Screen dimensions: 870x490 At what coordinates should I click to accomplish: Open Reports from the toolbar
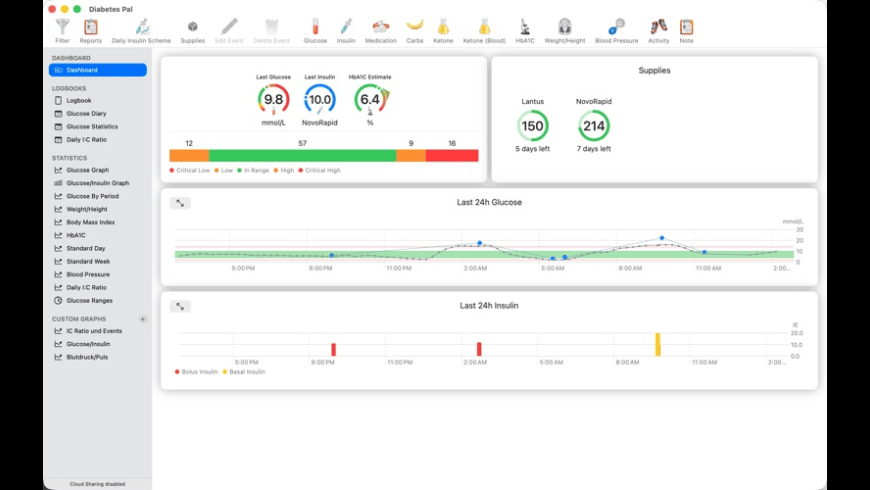[90, 31]
